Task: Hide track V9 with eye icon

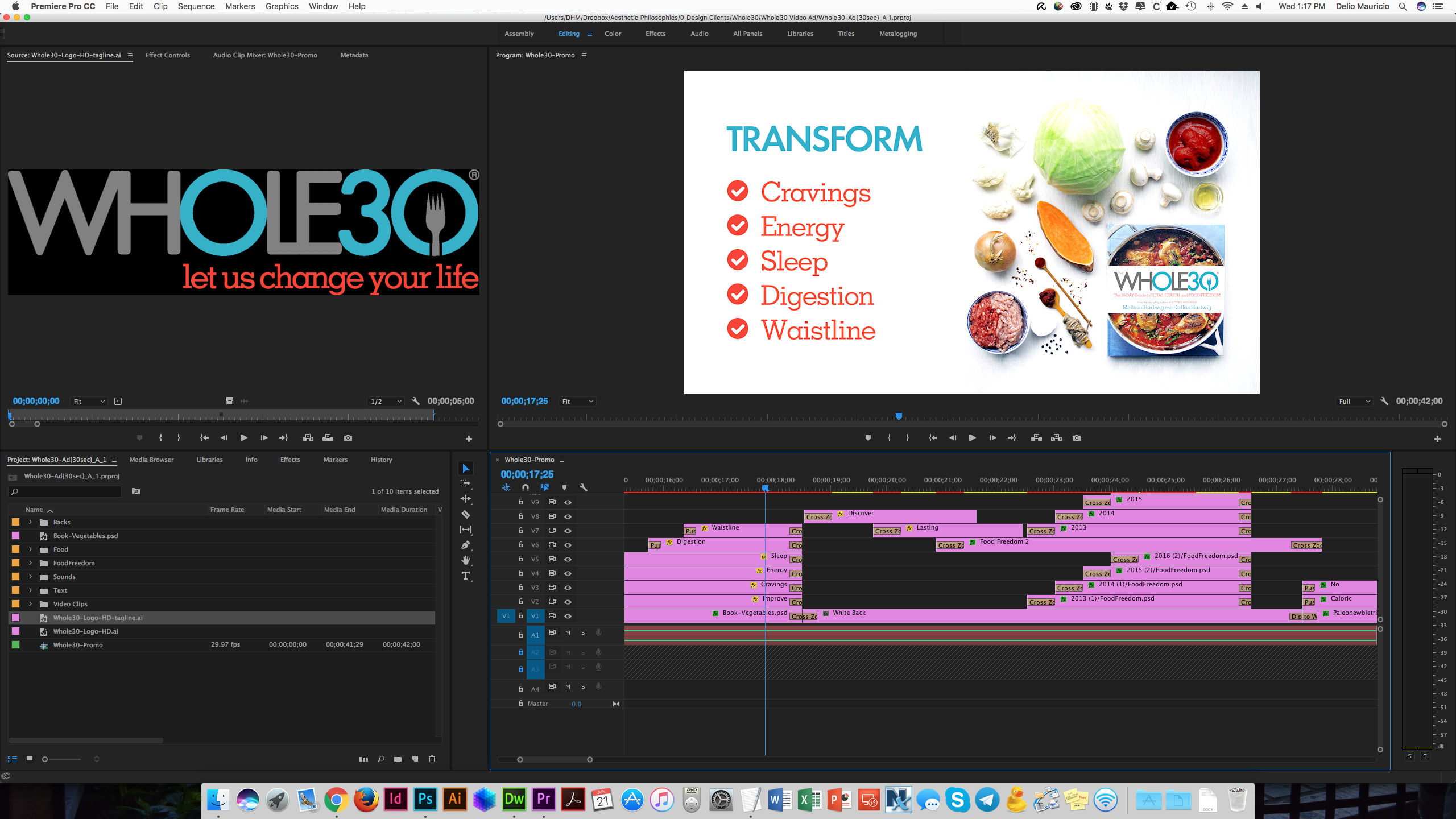Action: tap(568, 502)
